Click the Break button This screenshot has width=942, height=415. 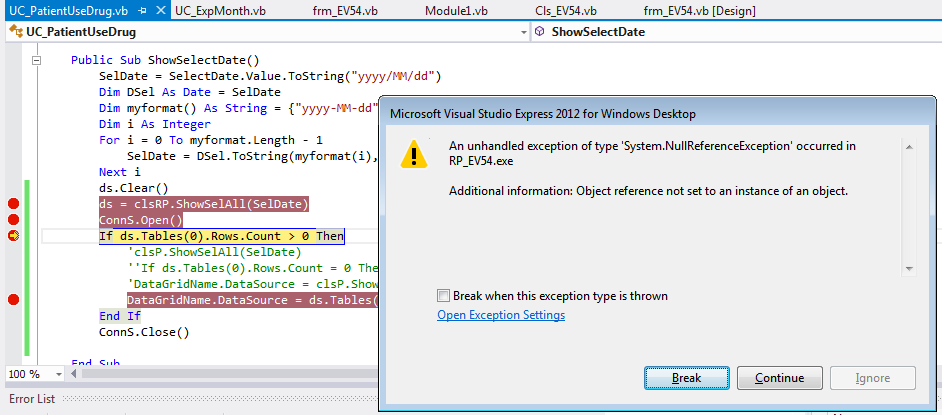[x=687, y=378]
